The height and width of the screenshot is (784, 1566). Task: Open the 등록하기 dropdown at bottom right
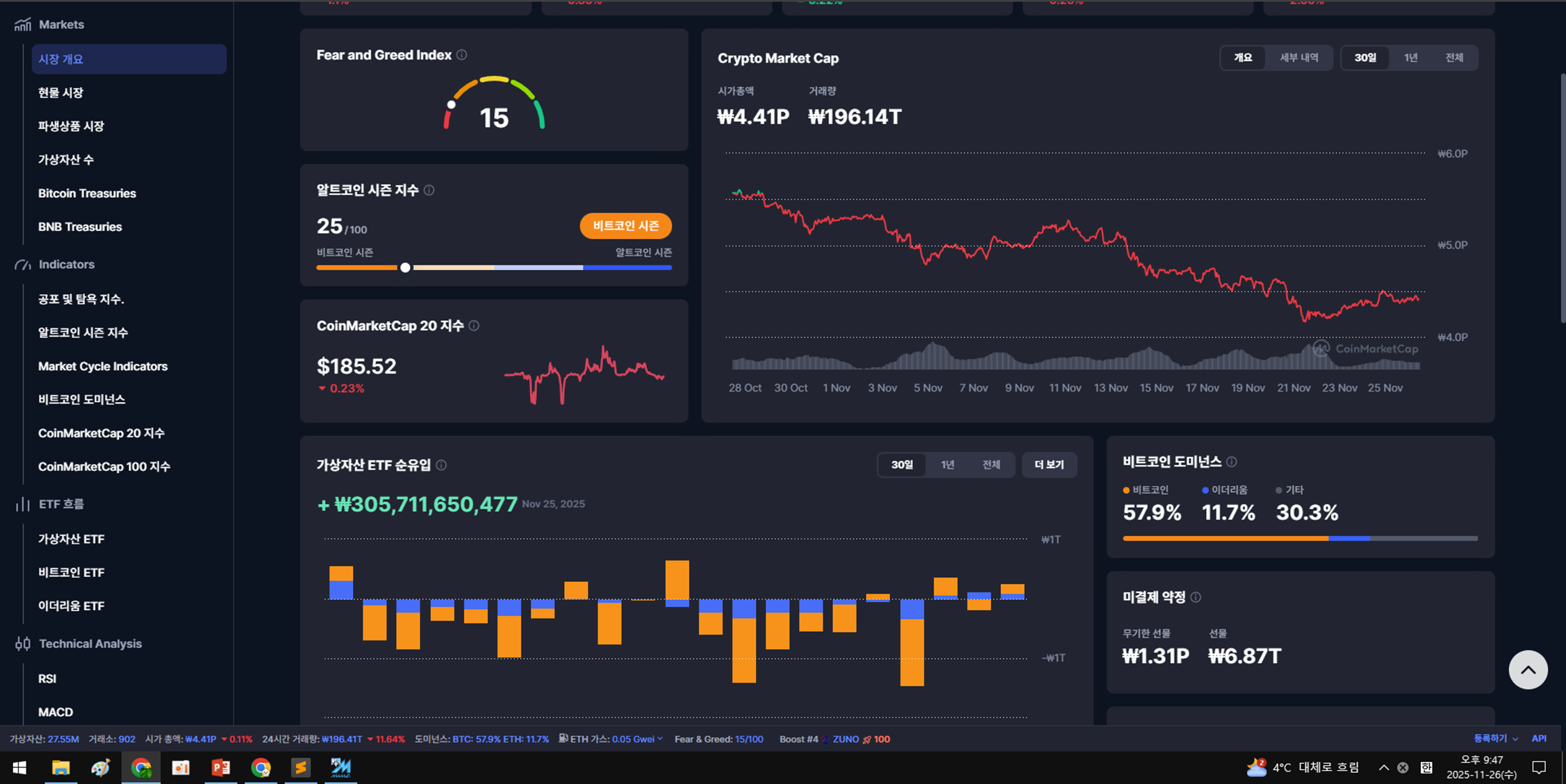[x=1495, y=739]
